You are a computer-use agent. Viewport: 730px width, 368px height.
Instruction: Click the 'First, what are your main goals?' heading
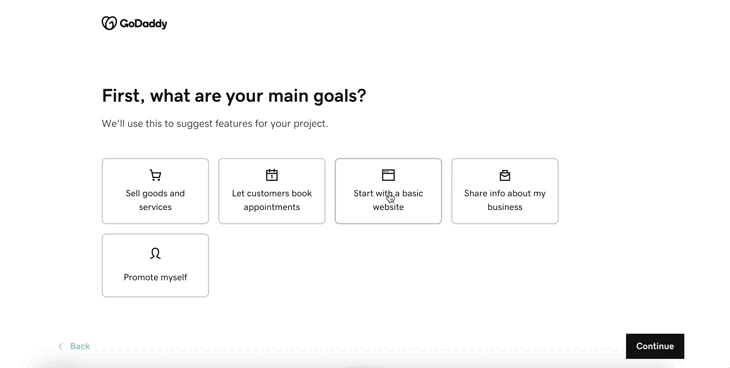pyautogui.click(x=234, y=96)
